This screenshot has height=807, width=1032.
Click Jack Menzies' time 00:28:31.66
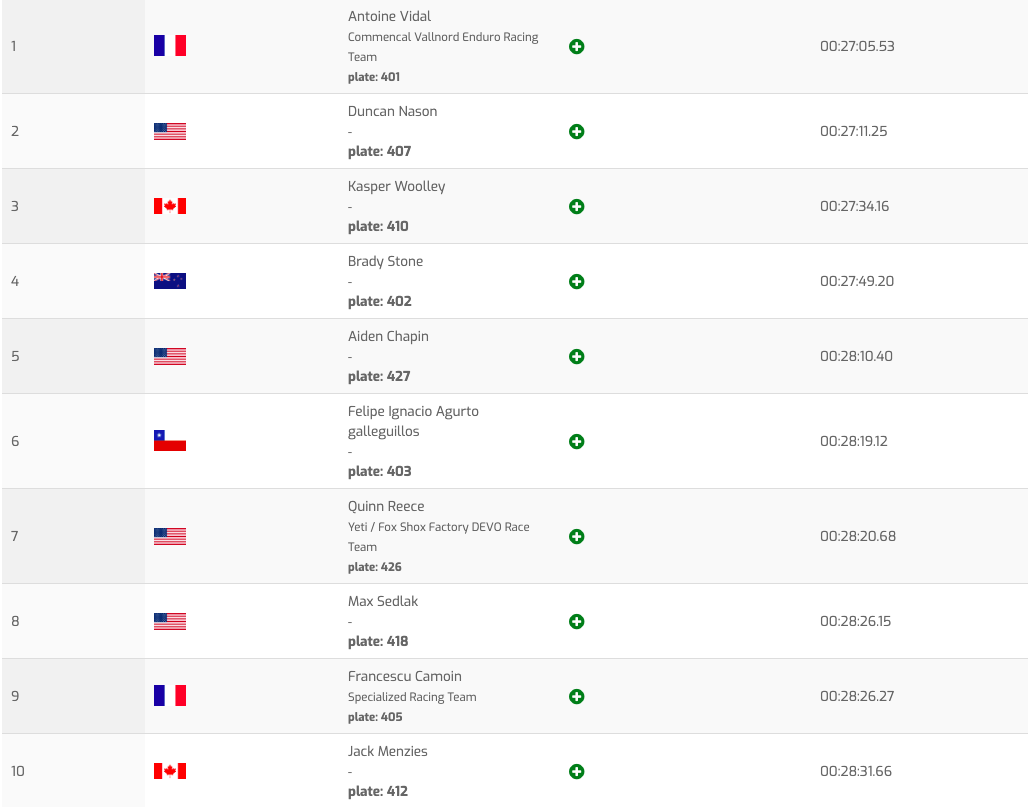856,771
